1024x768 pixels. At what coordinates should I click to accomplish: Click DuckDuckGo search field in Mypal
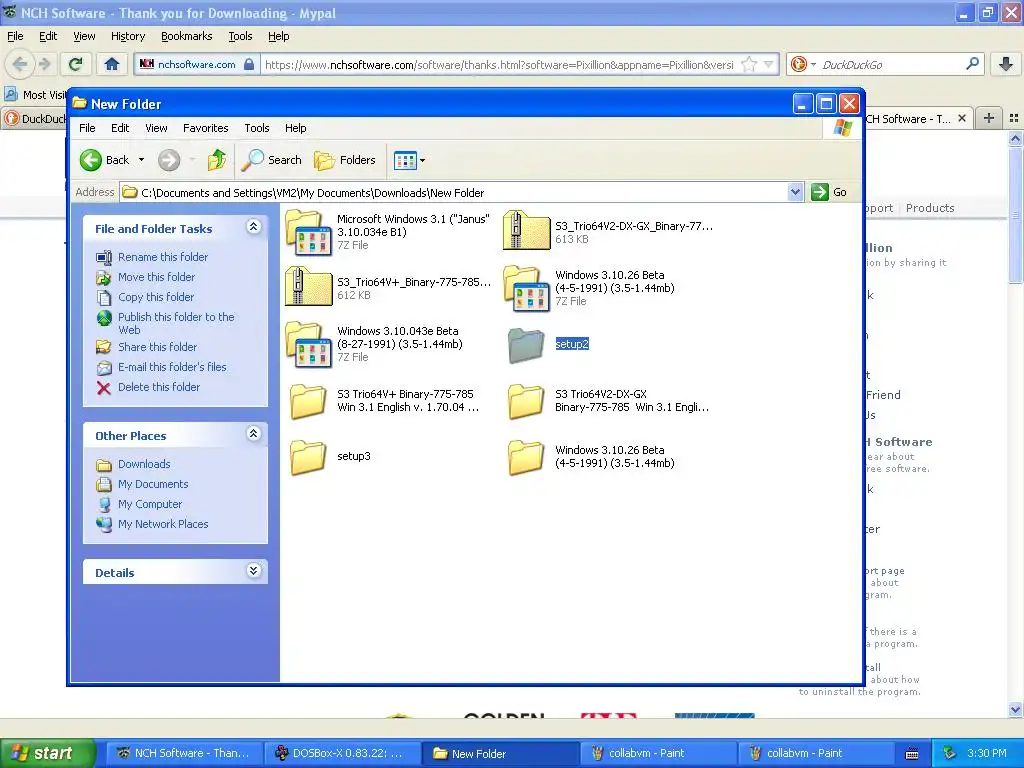pyautogui.click(x=889, y=65)
